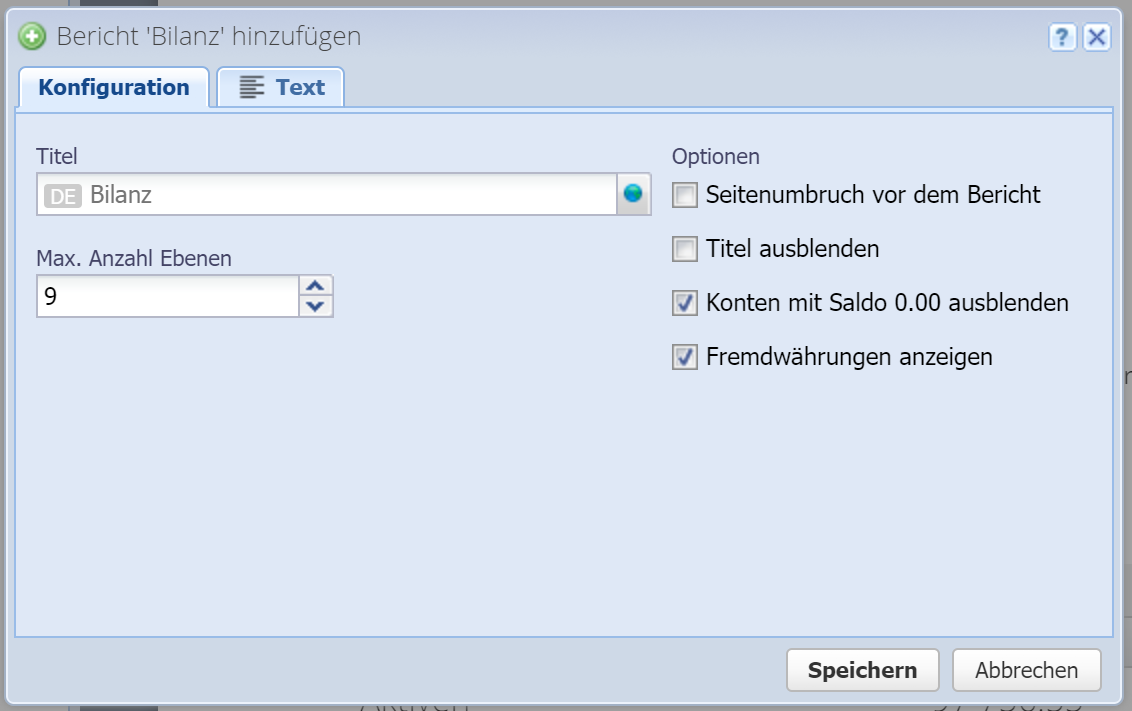
Task: Cancel with the Abbrechen button
Action: tap(1026, 670)
